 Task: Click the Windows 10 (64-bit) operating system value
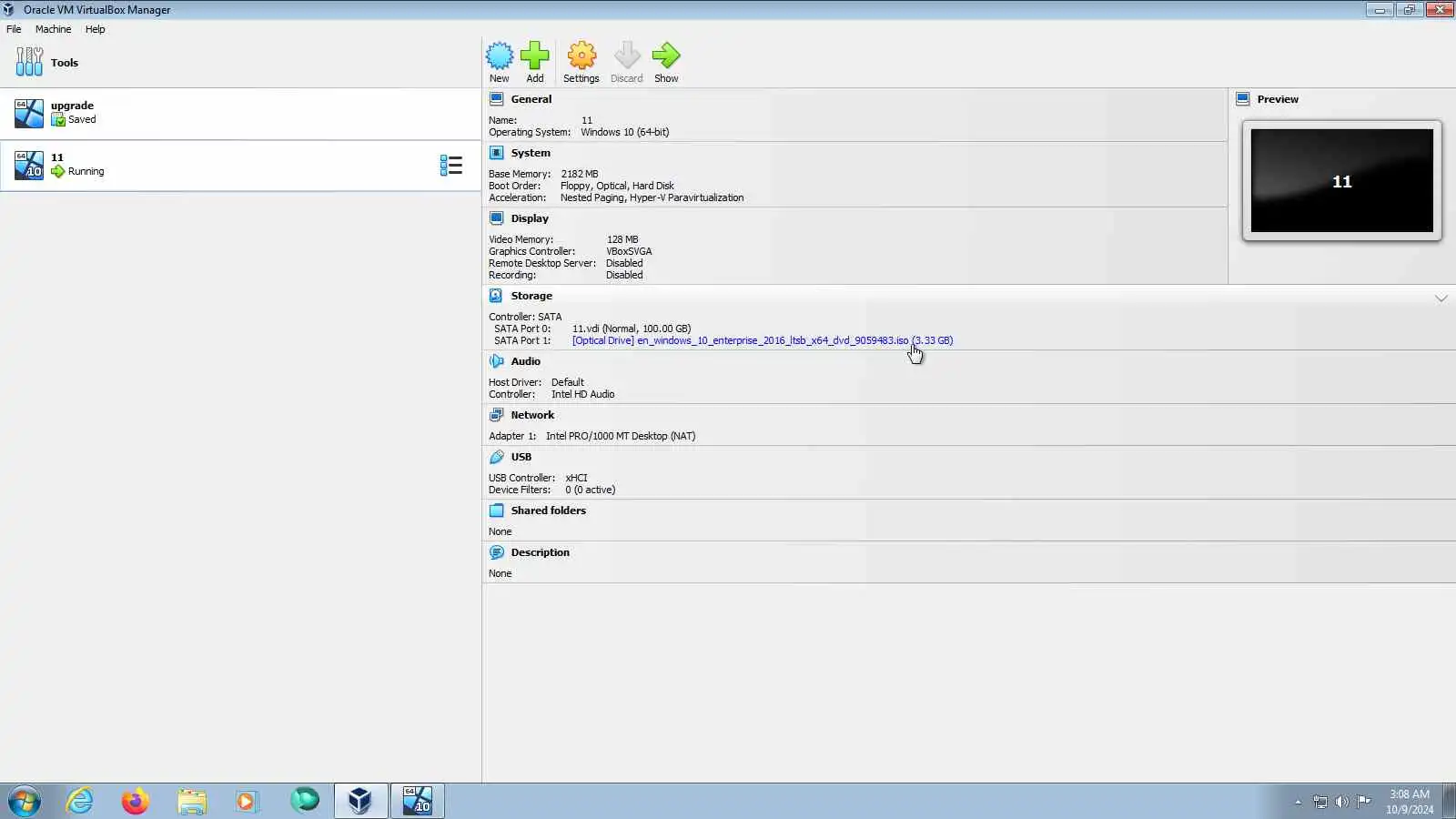[x=625, y=132]
